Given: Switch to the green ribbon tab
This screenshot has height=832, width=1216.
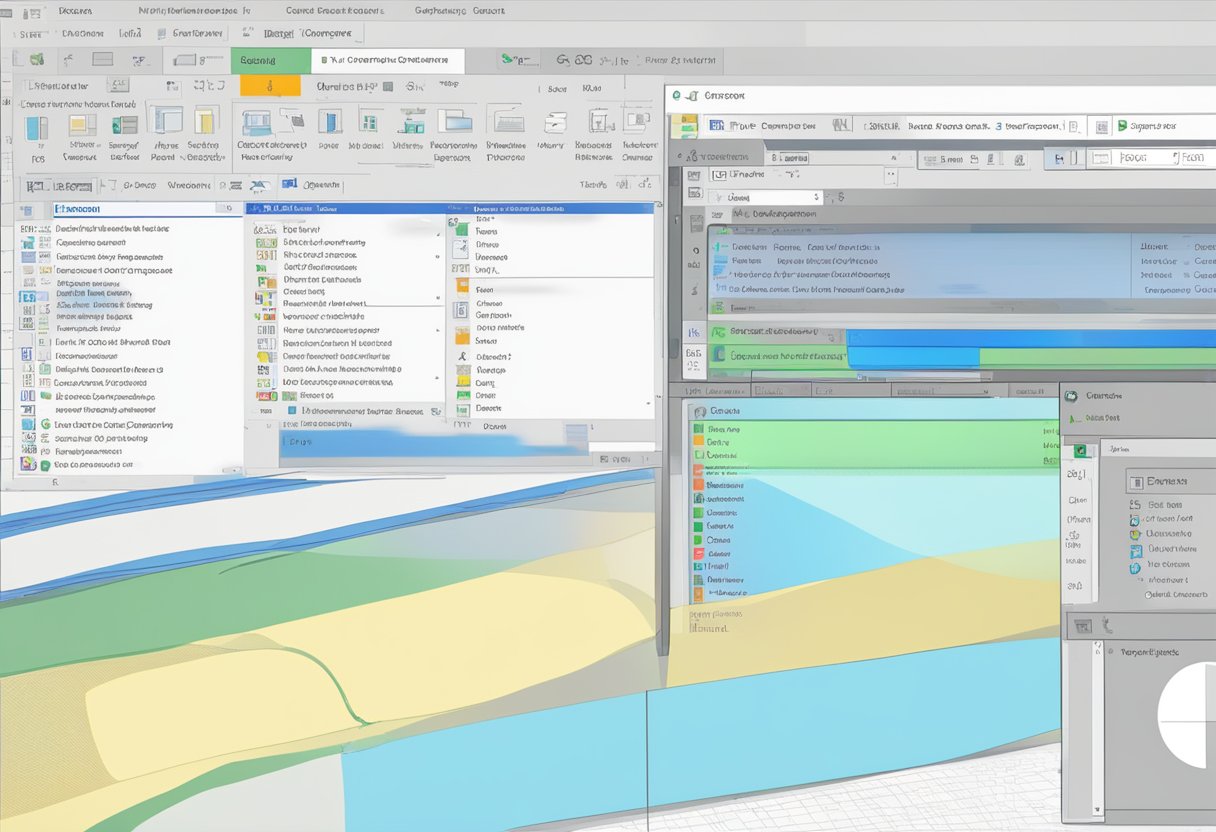Looking at the screenshot, I should coord(270,60).
